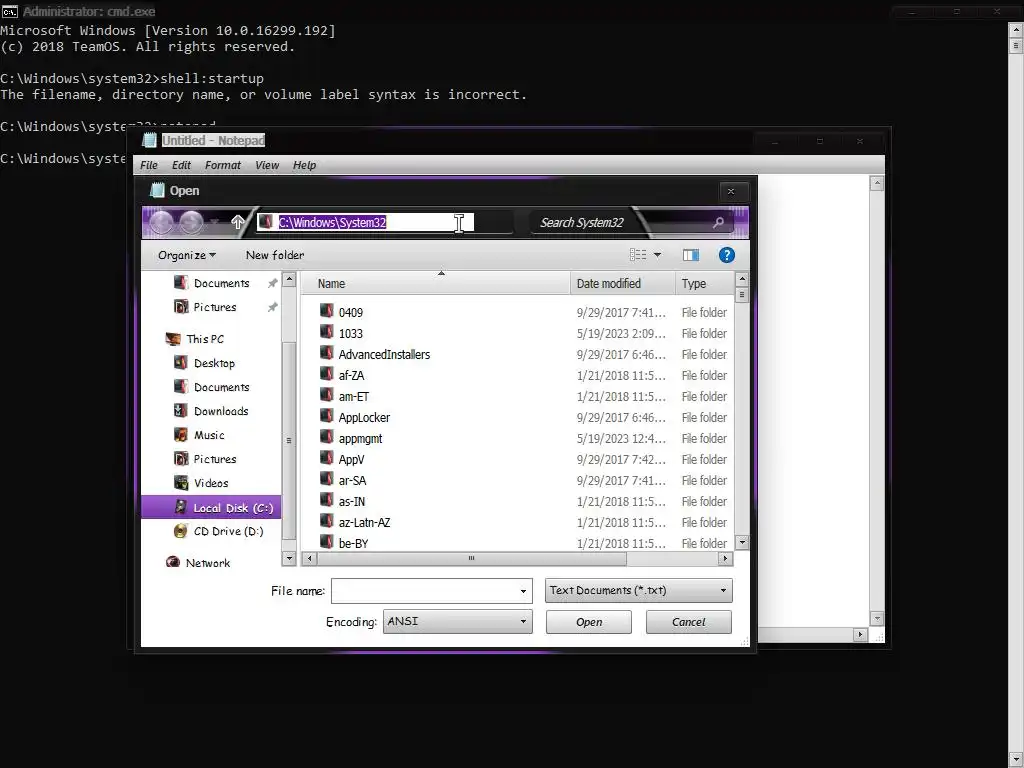
Task: Click the 1033 folder icon
Action: (x=327, y=332)
